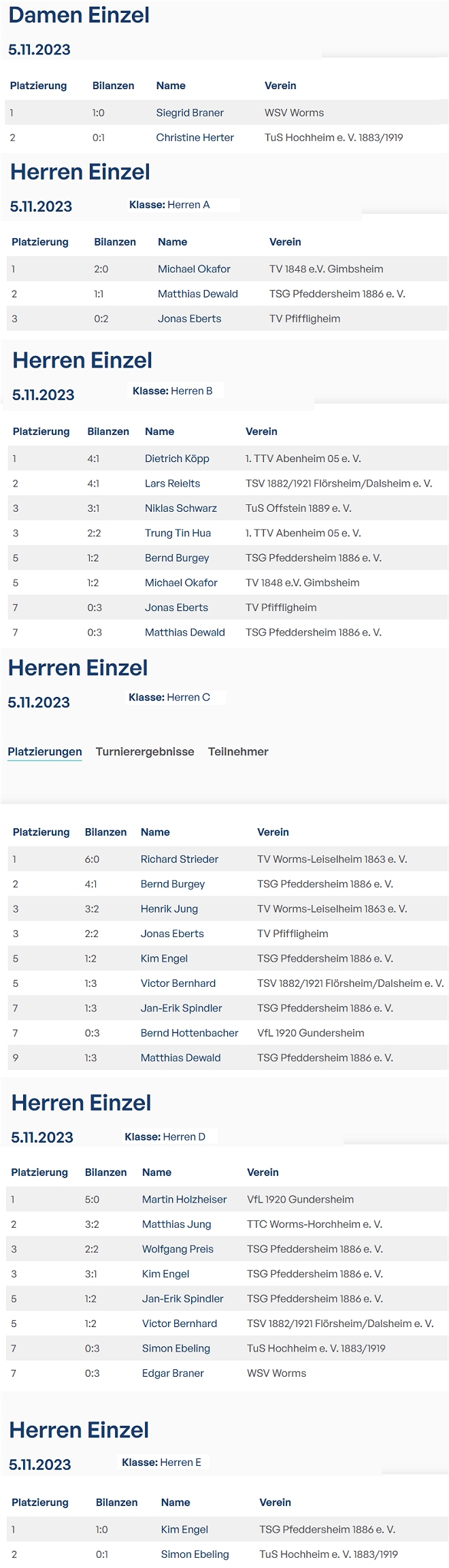
Task: Open Siegrid Braner's player entry
Action: (190, 113)
